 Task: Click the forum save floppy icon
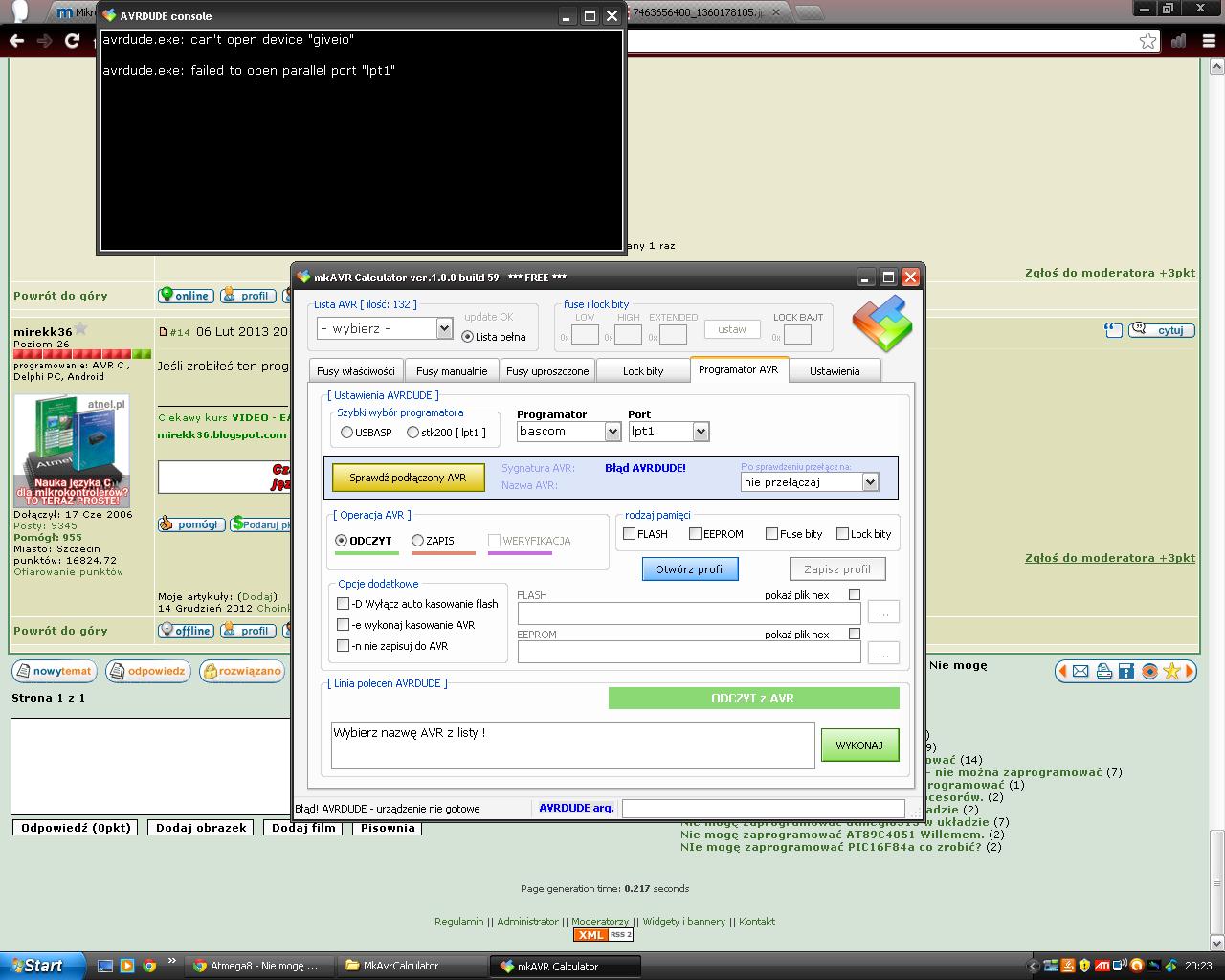[x=1126, y=671]
